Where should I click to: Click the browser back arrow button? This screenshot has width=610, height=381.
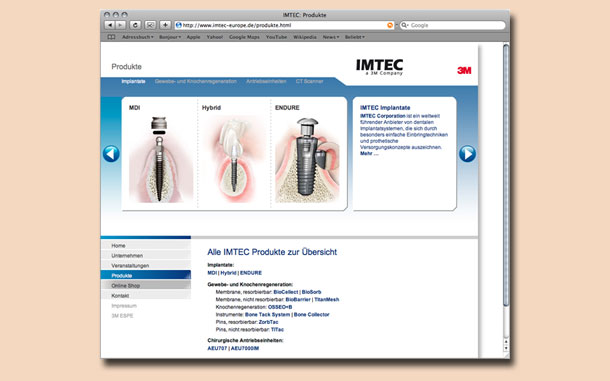(110, 25)
